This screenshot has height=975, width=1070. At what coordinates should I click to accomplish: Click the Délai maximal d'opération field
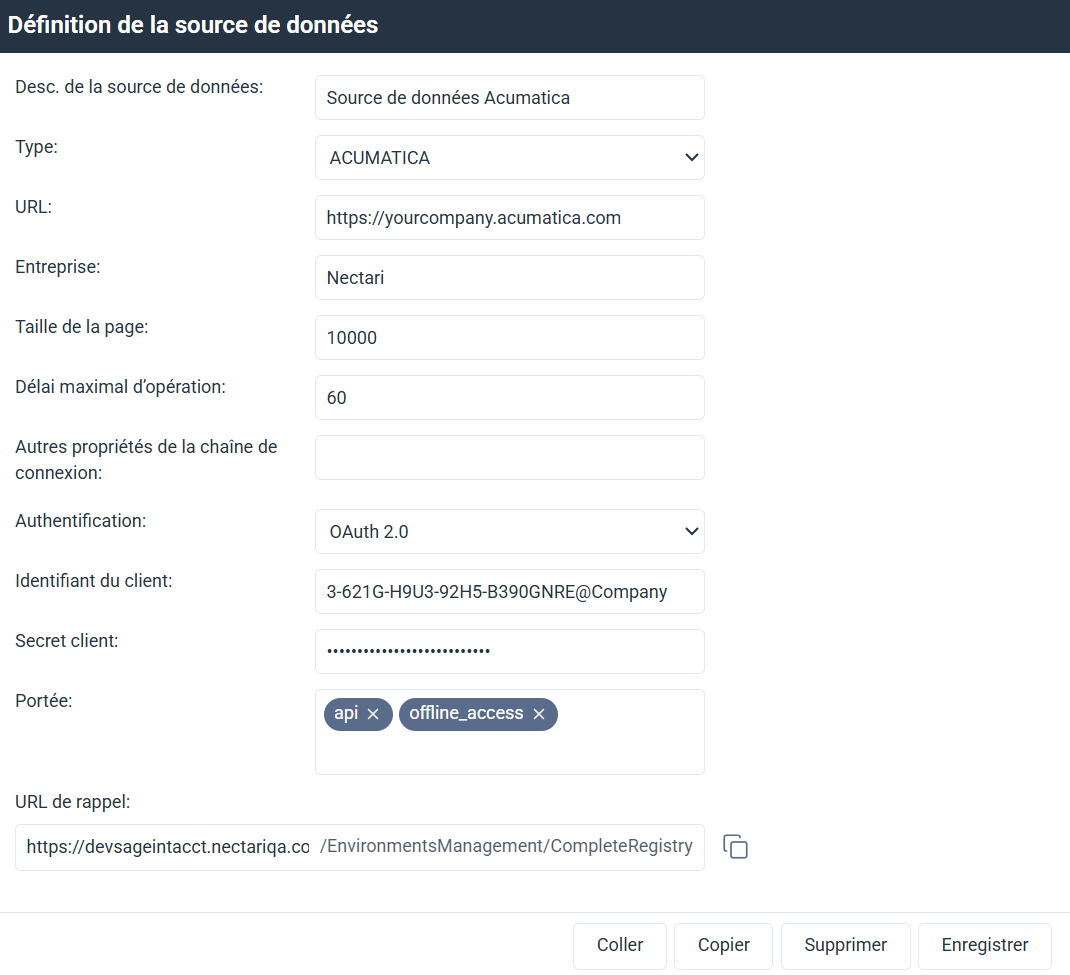510,398
